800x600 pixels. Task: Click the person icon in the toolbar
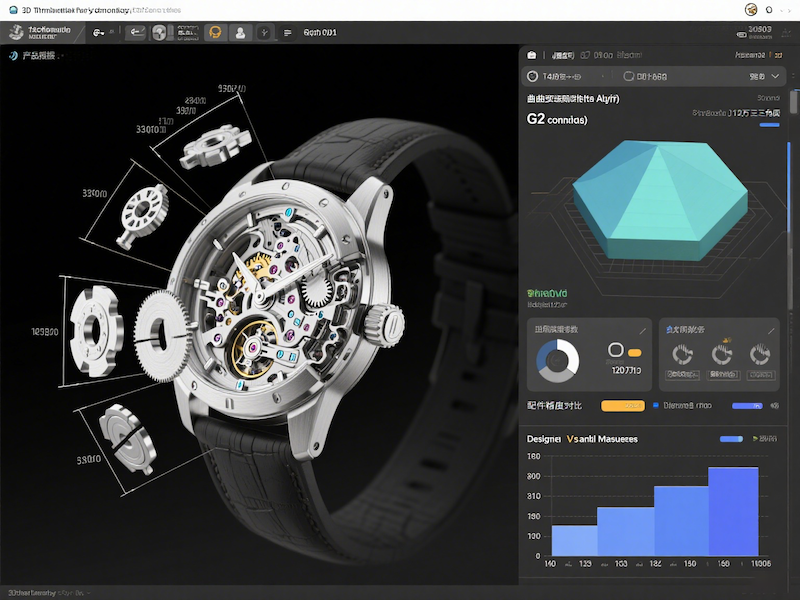point(240,32)
